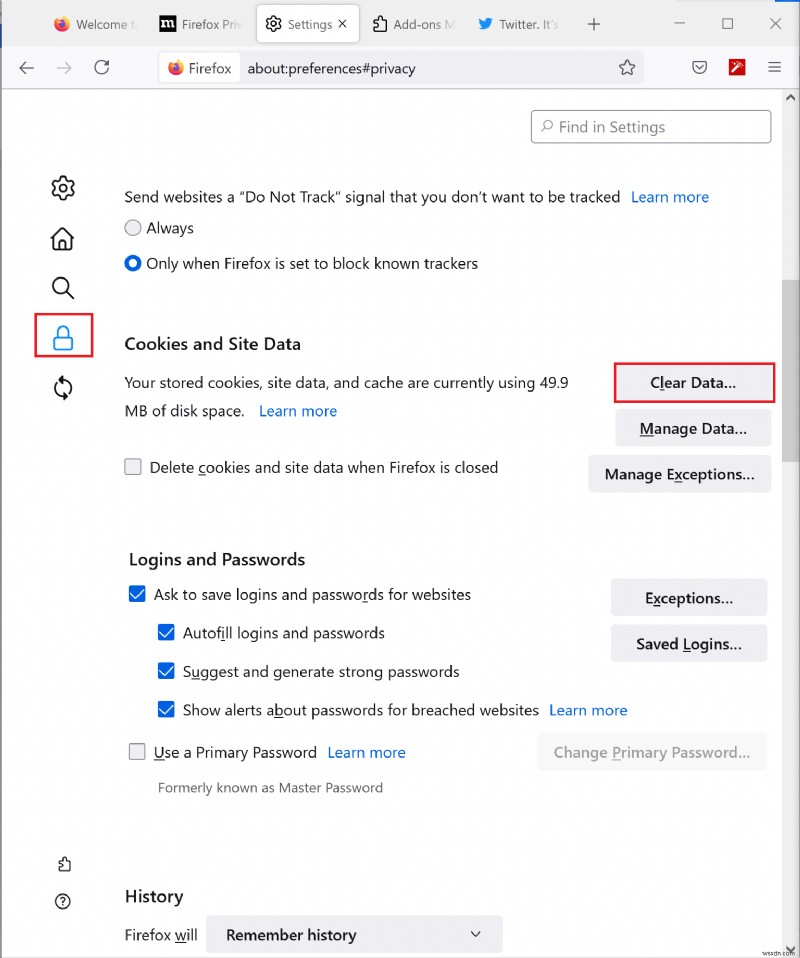Viewport: 800px width, 958px height.
Task: Reload the current page
Action: (x=101, y=68)
